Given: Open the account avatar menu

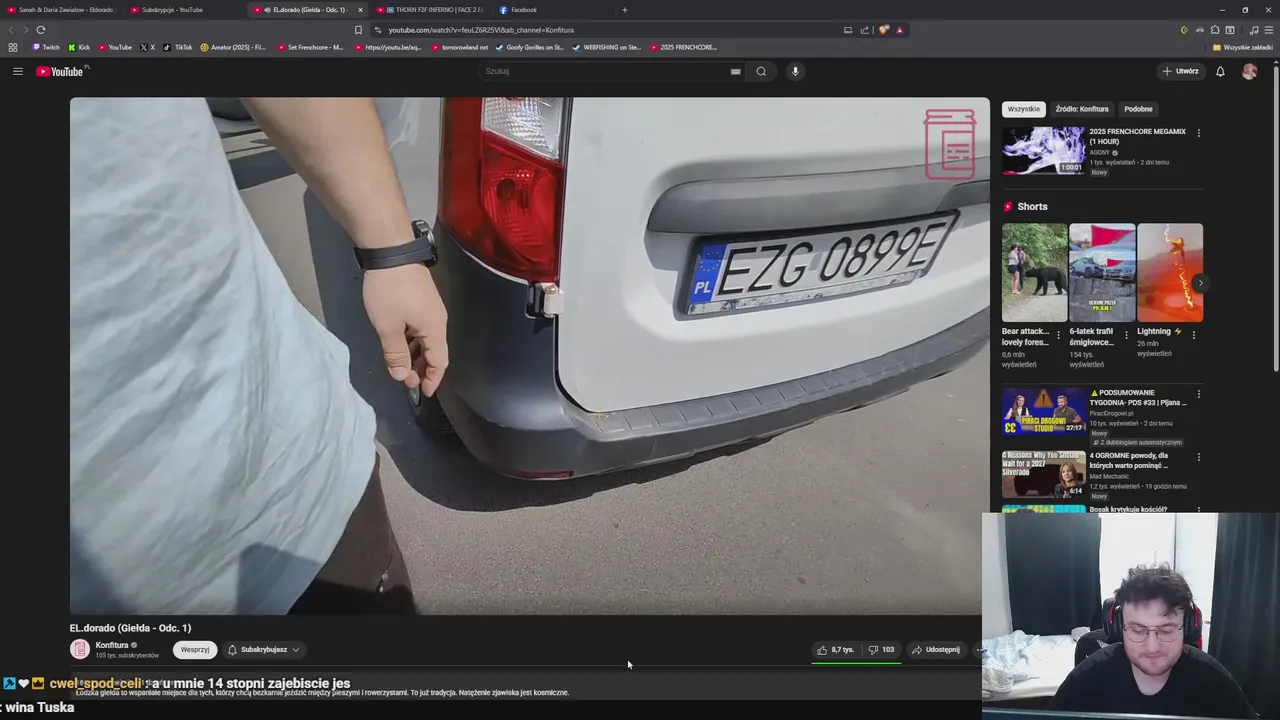Looking at the screenshot, I should pyautogui.click(x=1249, y=71).
